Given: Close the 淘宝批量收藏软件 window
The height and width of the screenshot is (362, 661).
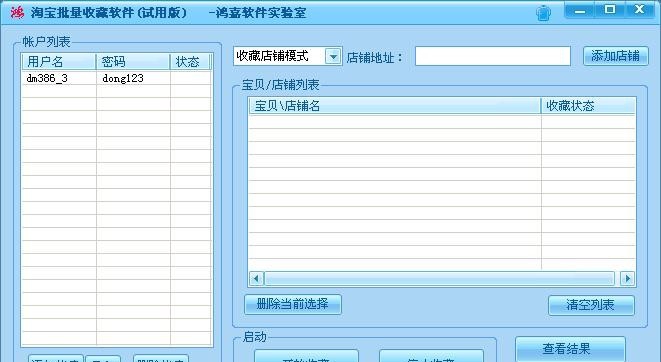Looking at the screenshot, I should pos(640,10).
